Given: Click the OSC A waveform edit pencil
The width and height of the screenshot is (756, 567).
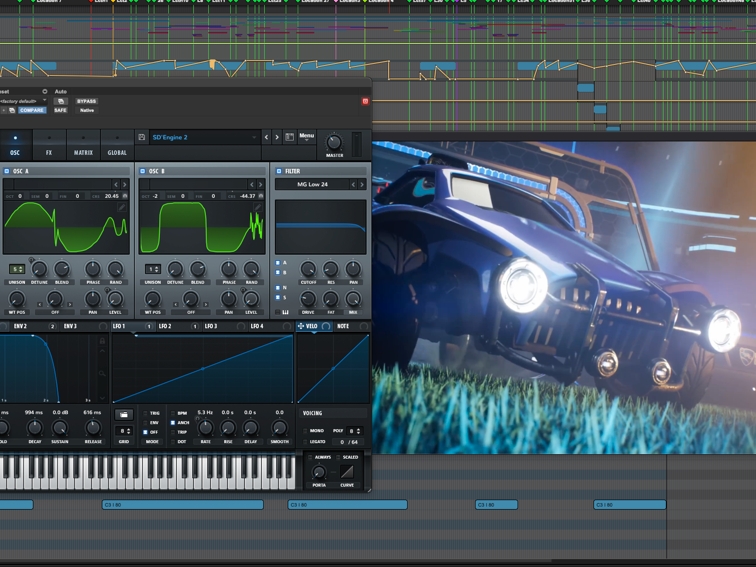Looking at the screenshot, I should point(122,207).
